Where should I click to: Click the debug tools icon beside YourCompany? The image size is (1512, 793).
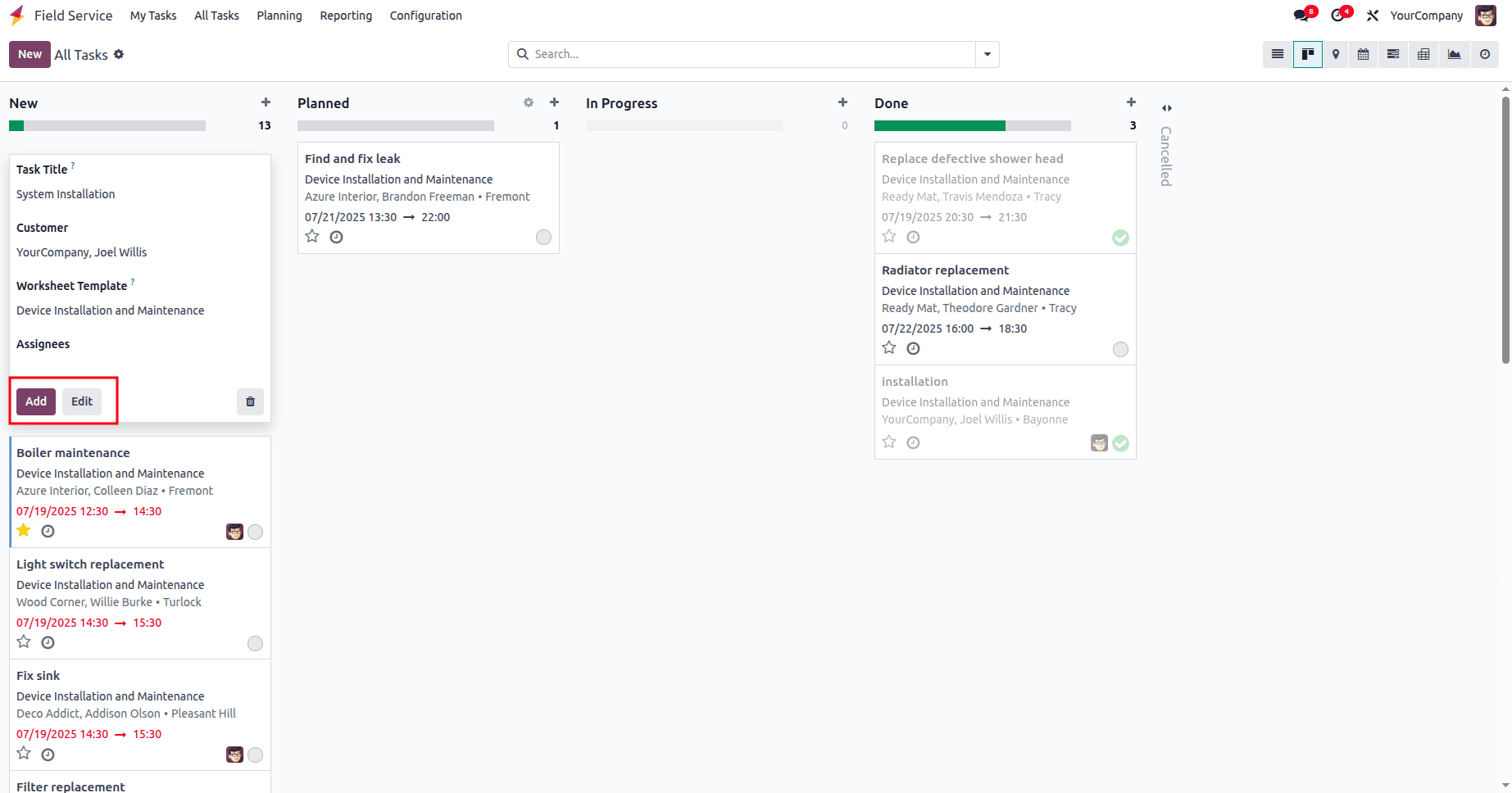coord(1373,16)
